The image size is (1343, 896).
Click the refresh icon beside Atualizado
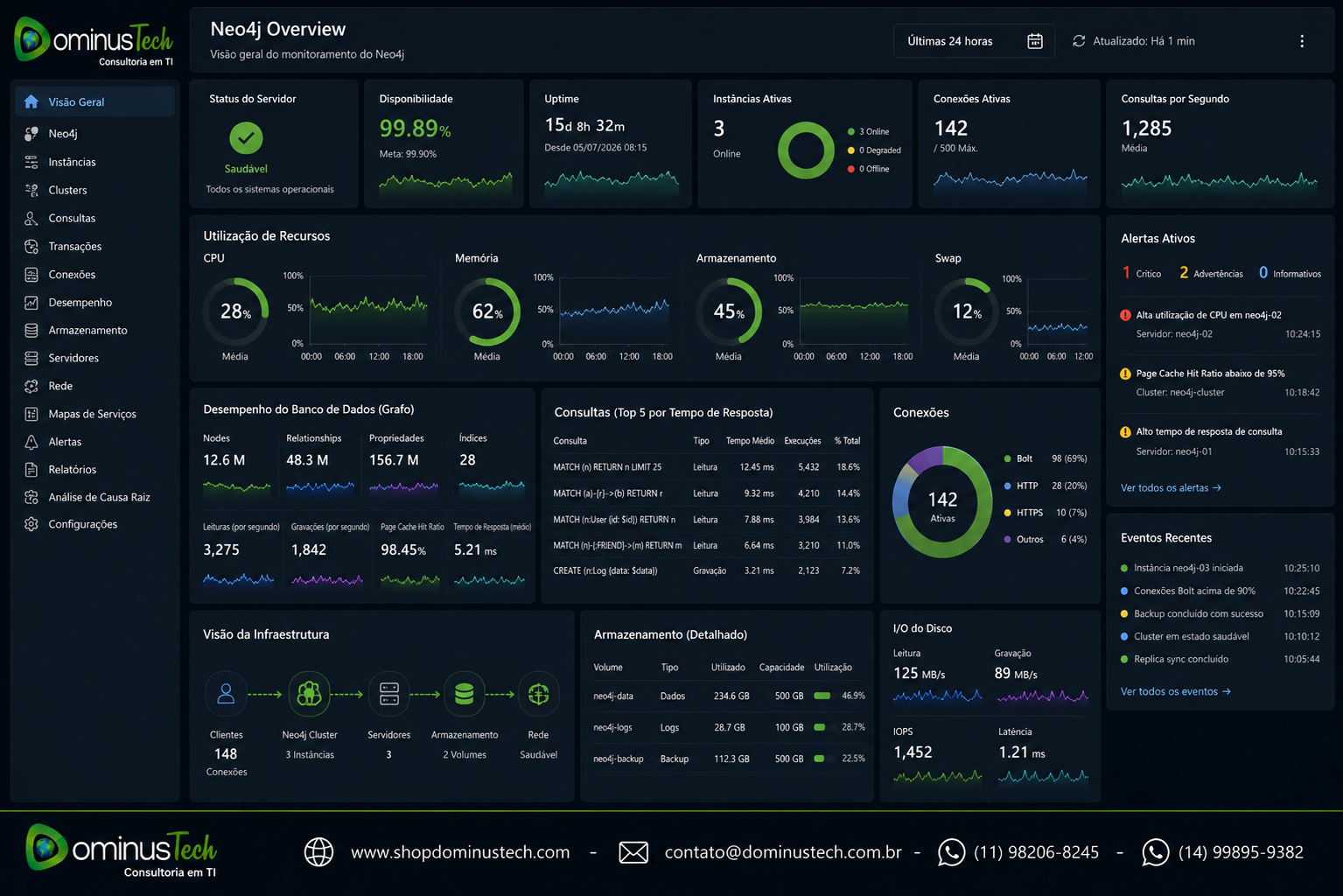click(x=1079, y=41)
